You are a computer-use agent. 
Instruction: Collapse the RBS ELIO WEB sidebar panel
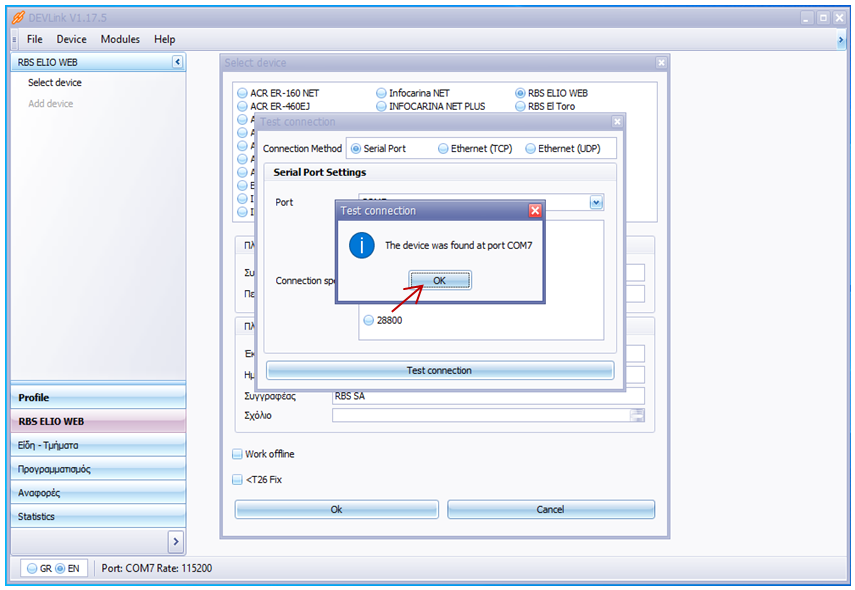(x=177, y=62)
